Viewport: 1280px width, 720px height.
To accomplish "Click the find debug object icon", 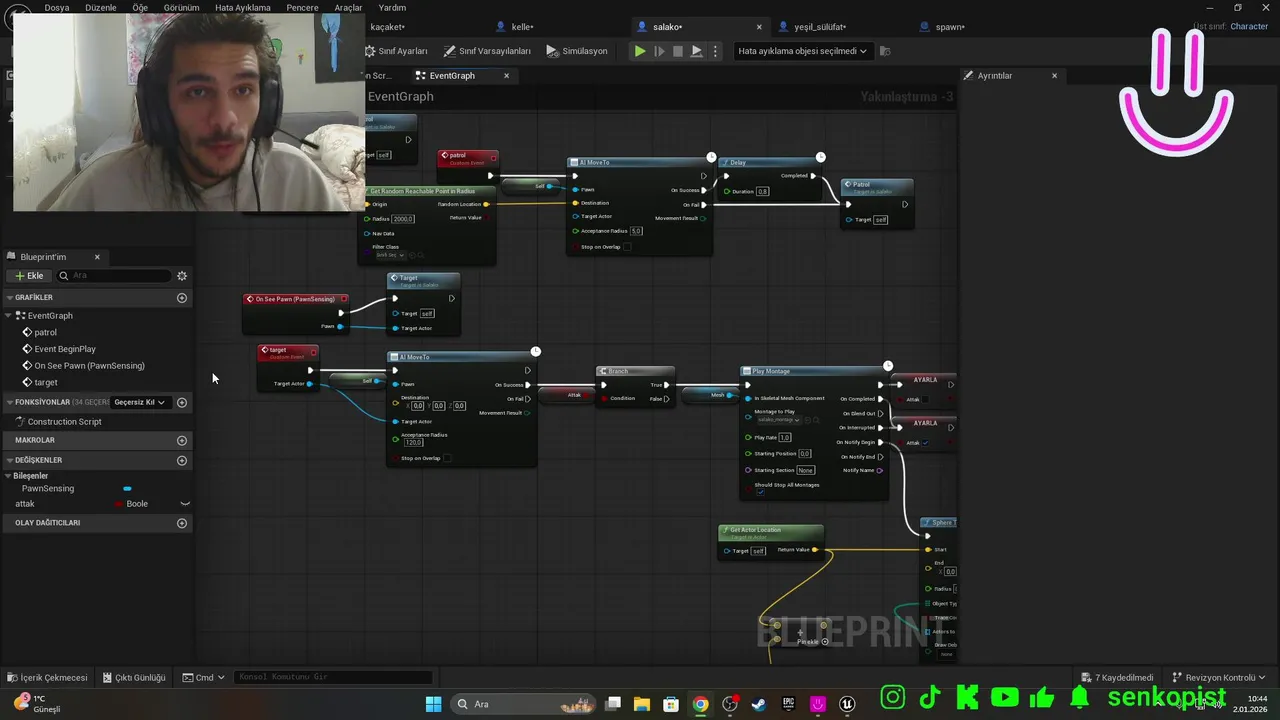I will point(885,51).
